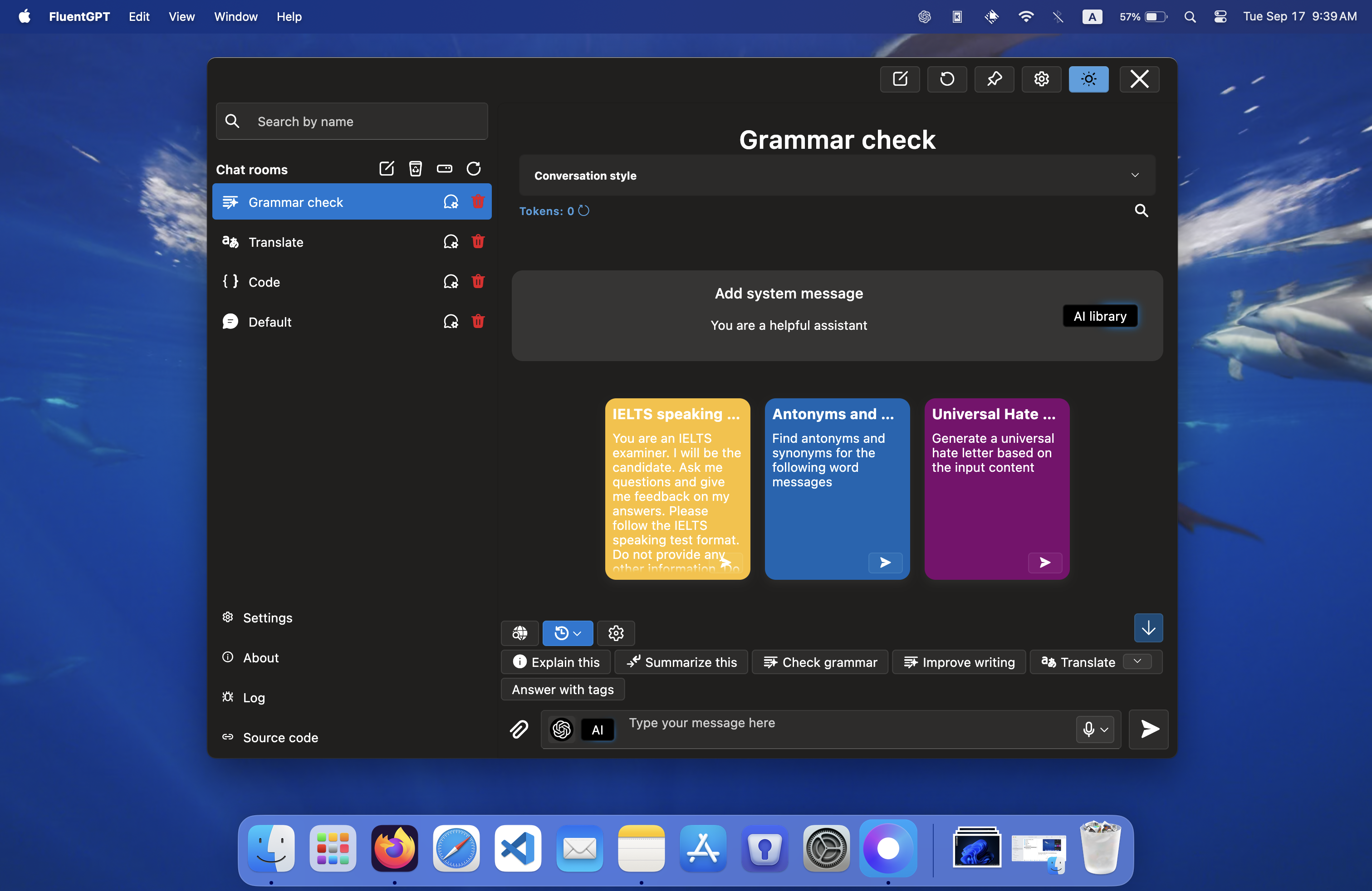Click the reset conversation circular arrow icon

pyautogui.click(x=946, y=79)
